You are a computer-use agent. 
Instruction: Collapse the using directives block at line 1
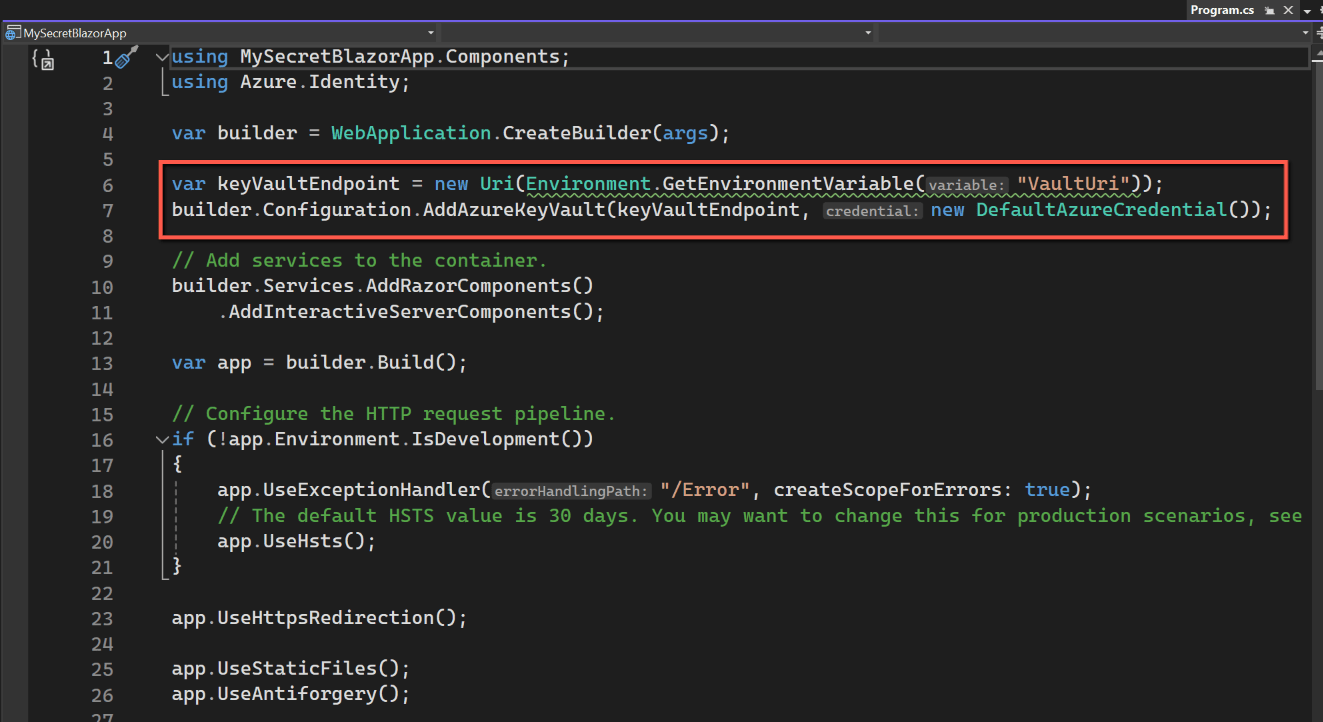pos(162,57)
